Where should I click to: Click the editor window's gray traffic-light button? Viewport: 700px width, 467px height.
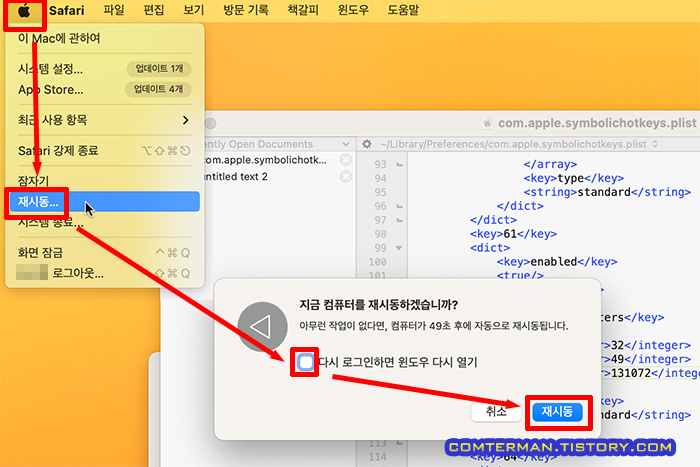coord(211,123)
